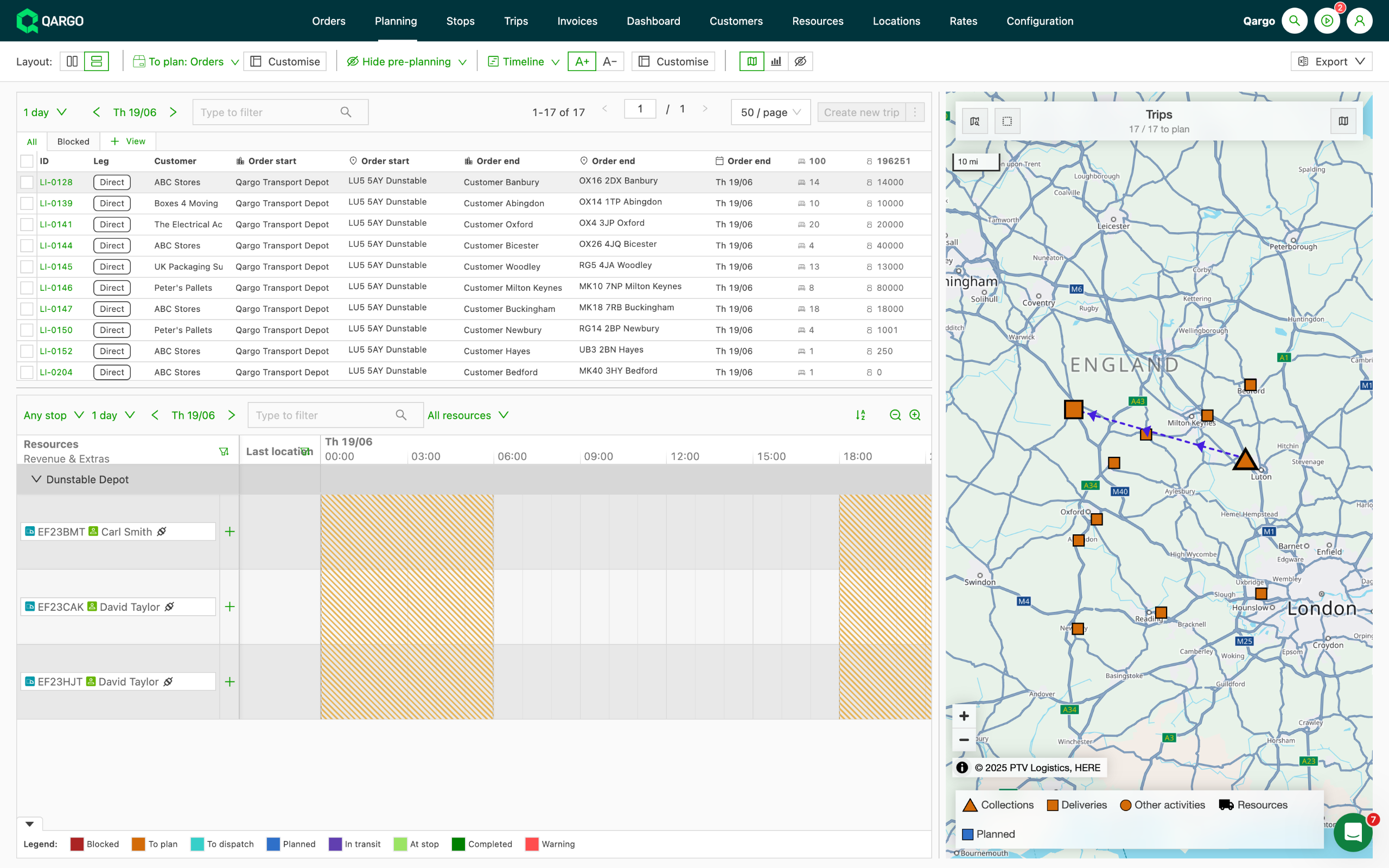Click the orders Type to filter field
The image size is (1389, 868).
[x=267, y=112]
